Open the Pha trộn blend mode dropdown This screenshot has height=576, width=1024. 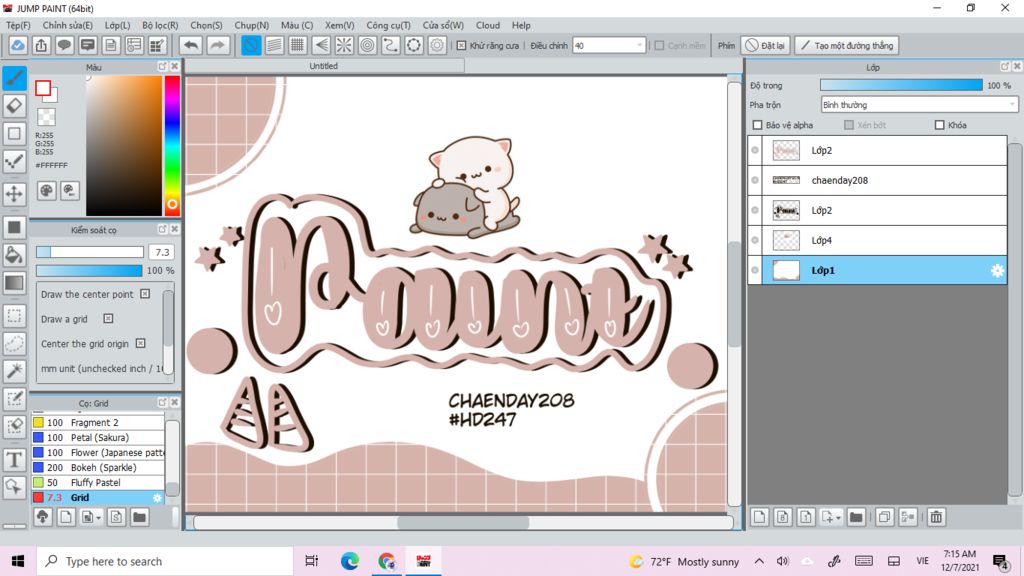(919, 105)
